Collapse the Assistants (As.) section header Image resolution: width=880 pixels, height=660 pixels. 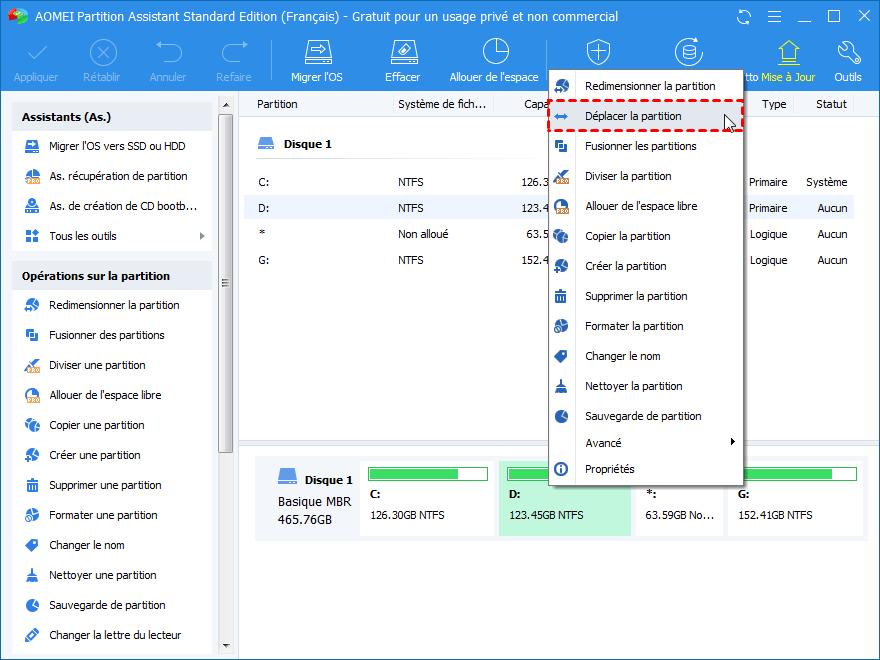tap(112, 117)
